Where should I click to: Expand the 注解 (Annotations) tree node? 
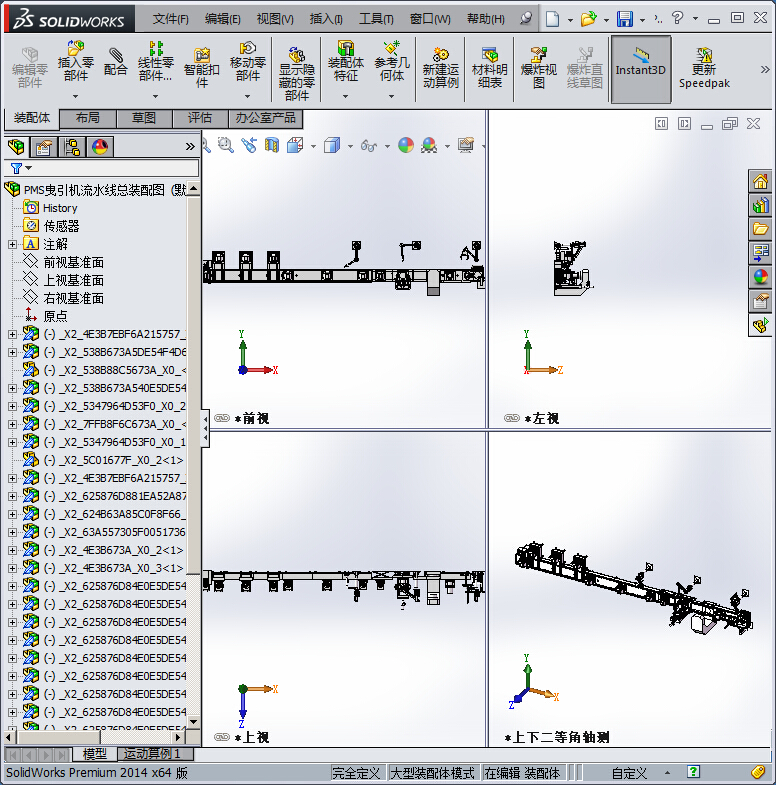tap(13, 244)
